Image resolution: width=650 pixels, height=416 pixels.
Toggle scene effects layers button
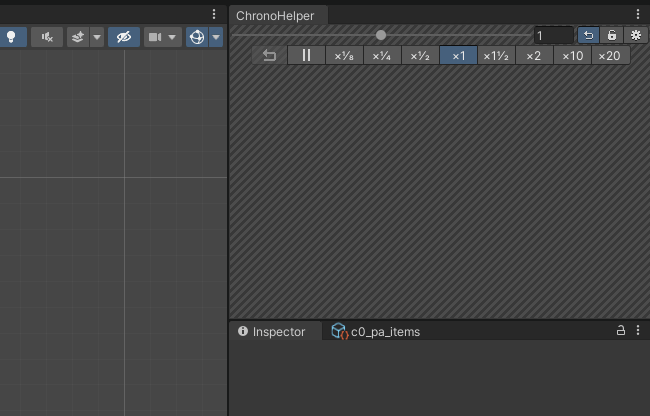(x=78, y=37)
